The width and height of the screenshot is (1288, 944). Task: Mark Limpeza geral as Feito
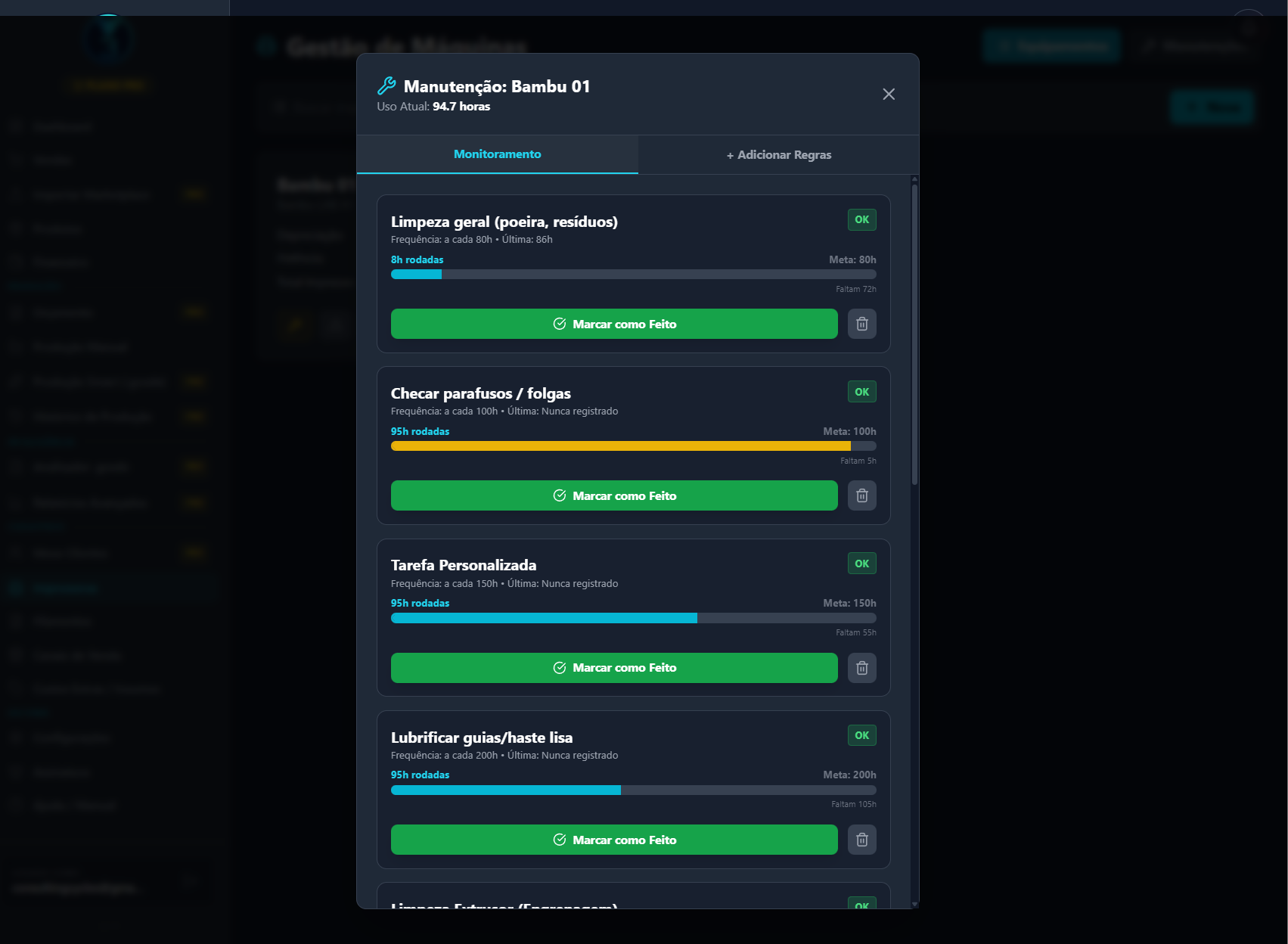613,324
